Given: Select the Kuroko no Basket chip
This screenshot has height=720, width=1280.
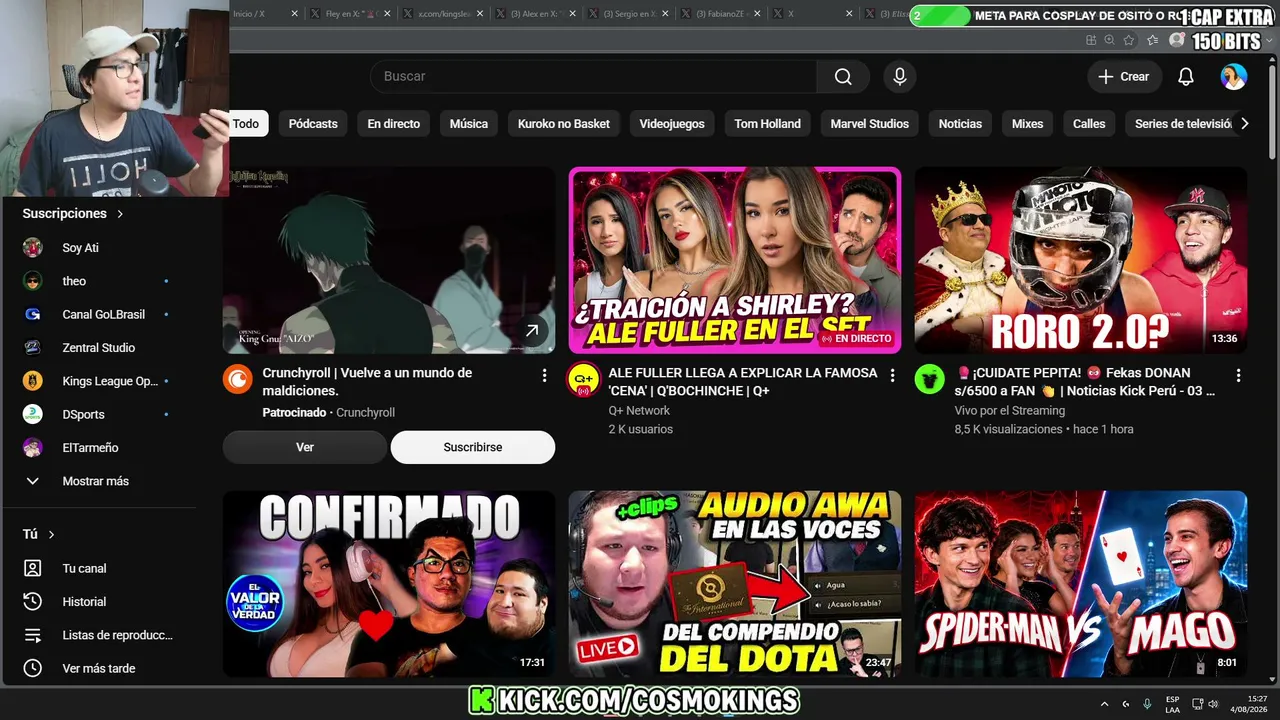Looking at the screenshot, I should click(564, 124).
